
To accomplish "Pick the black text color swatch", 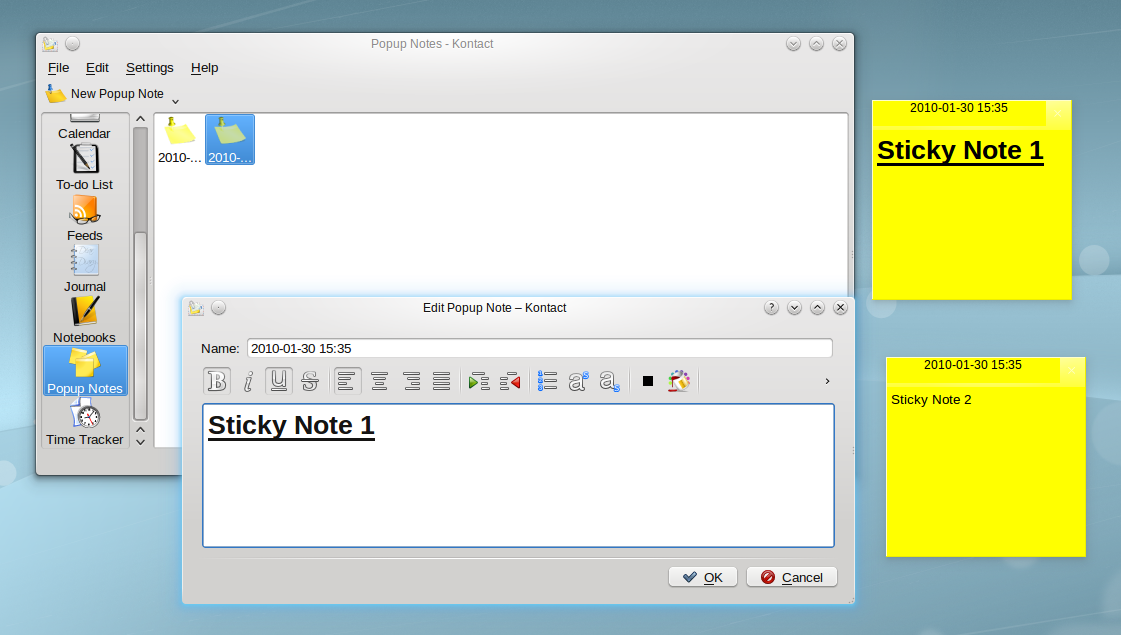I will 648,381.
